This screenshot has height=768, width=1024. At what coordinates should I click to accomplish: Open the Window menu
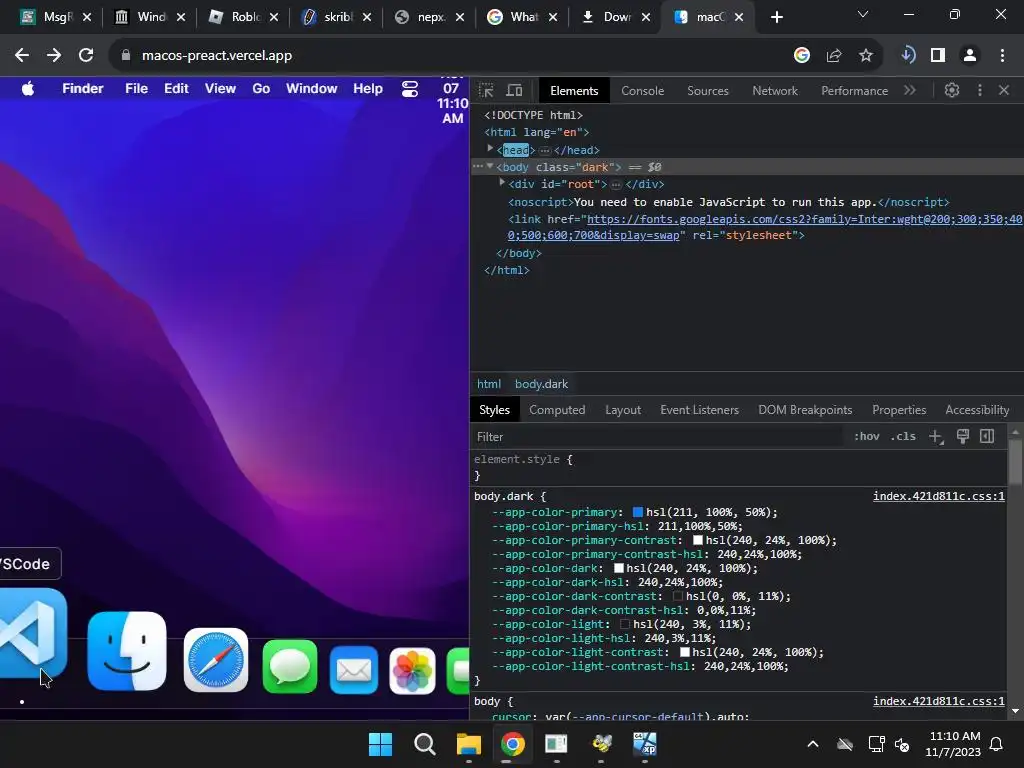click(x=312, y=89)
